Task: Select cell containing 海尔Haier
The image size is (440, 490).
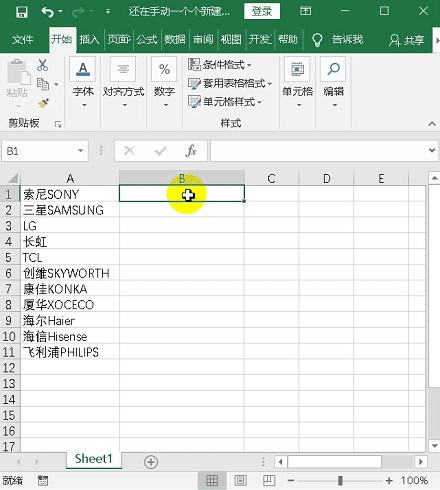Action: tap(70, 321)
